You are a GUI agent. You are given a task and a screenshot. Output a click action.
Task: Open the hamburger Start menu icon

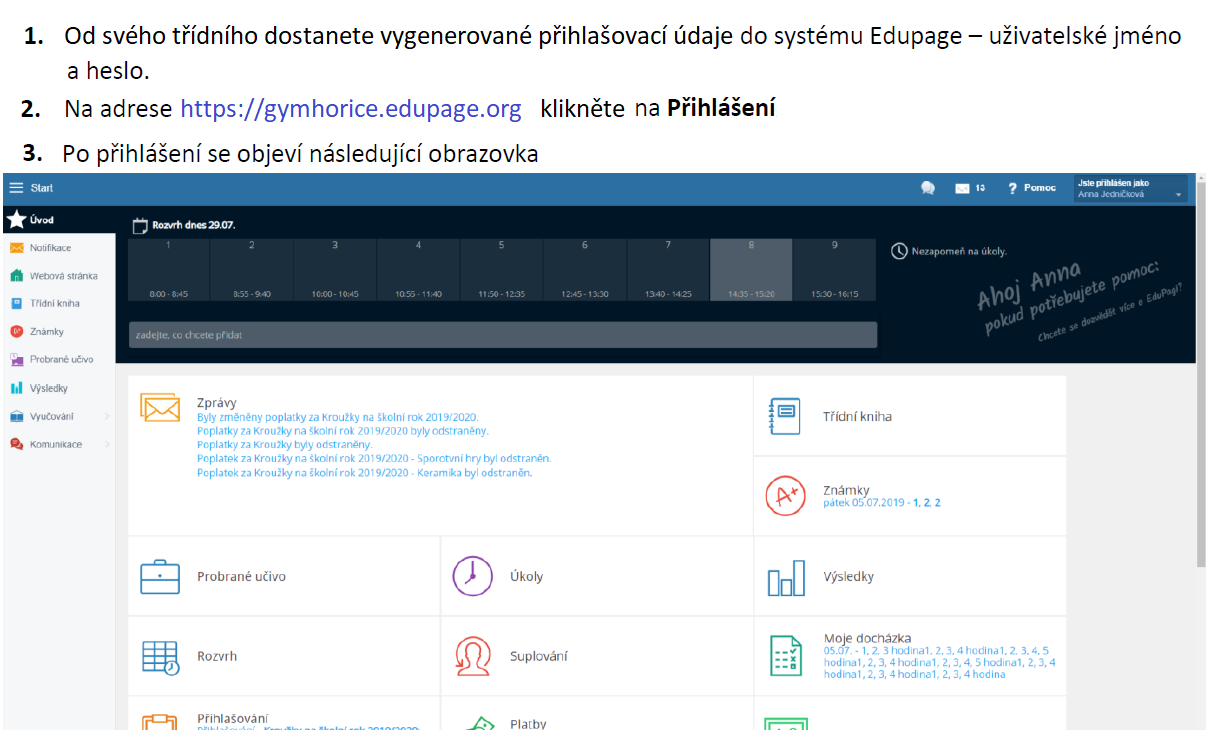[x=15, y=188]
